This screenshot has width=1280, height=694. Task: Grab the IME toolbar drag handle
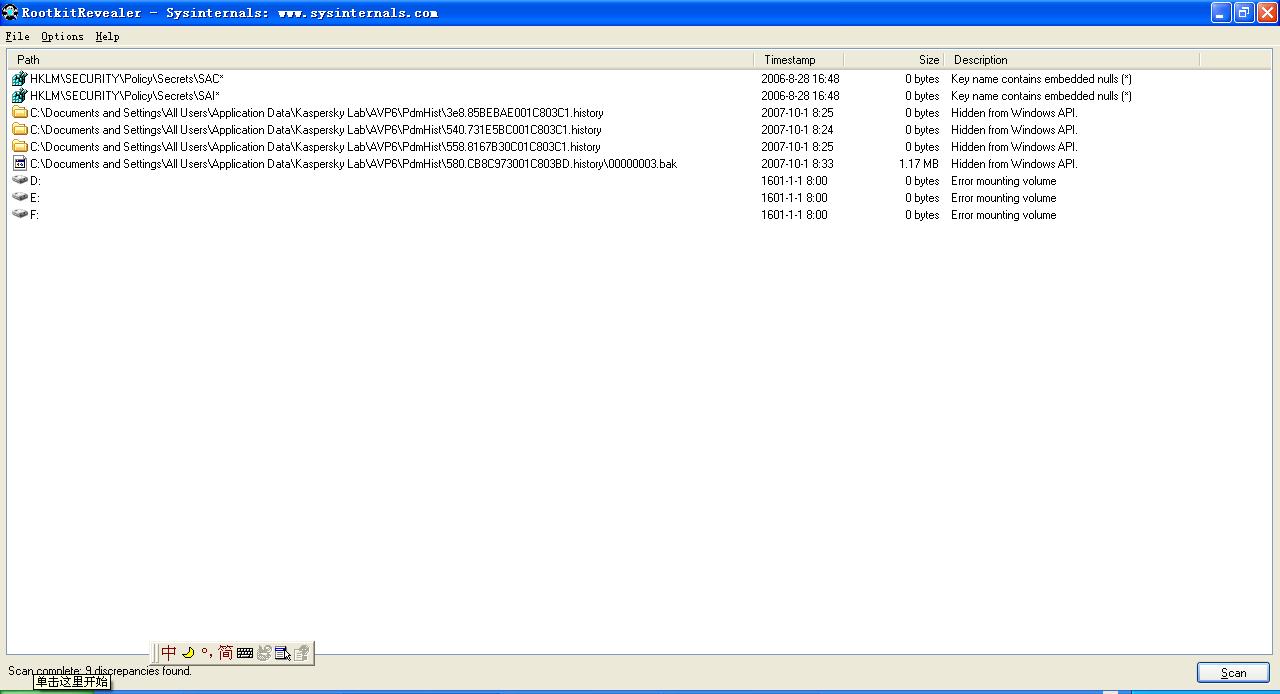155,653
